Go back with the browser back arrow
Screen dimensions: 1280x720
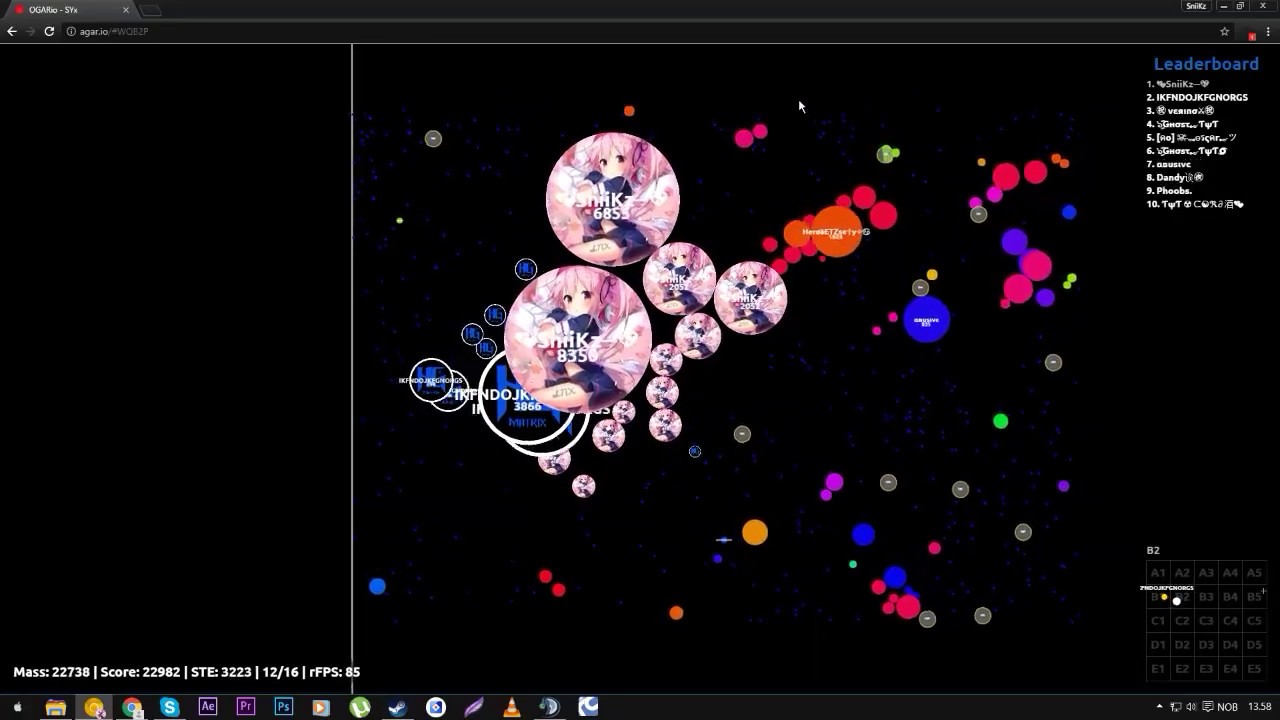pos(12,31)
